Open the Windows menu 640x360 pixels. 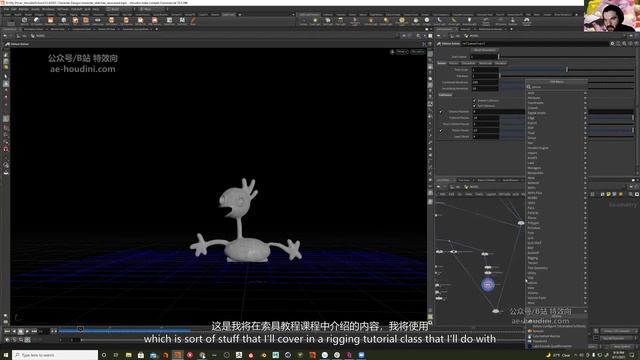(x=48, y=9)
